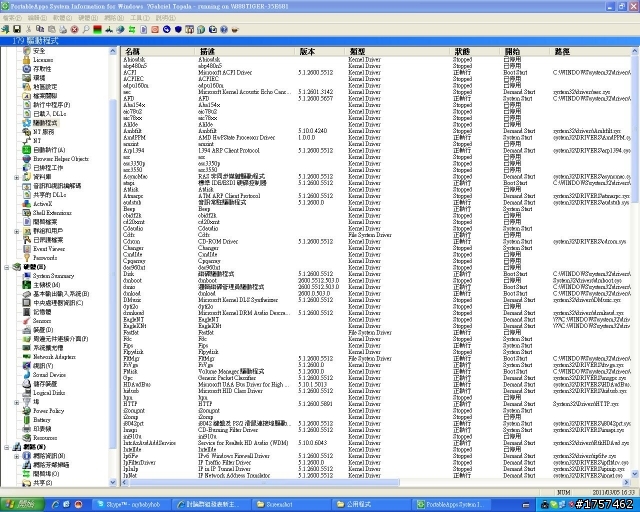
Task: Sort by the 路徑 column header
Action: pyautogui.click(x=590, y=51)
